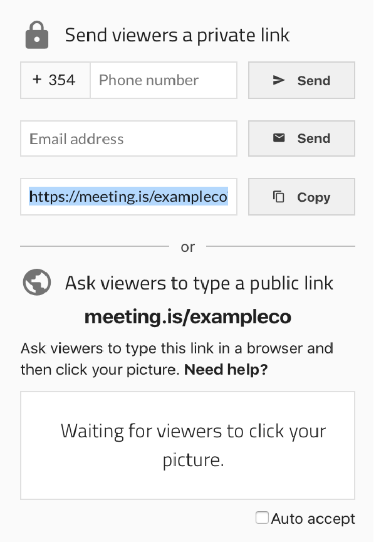Click the Auto accept label text

click(x=313, y=518)
